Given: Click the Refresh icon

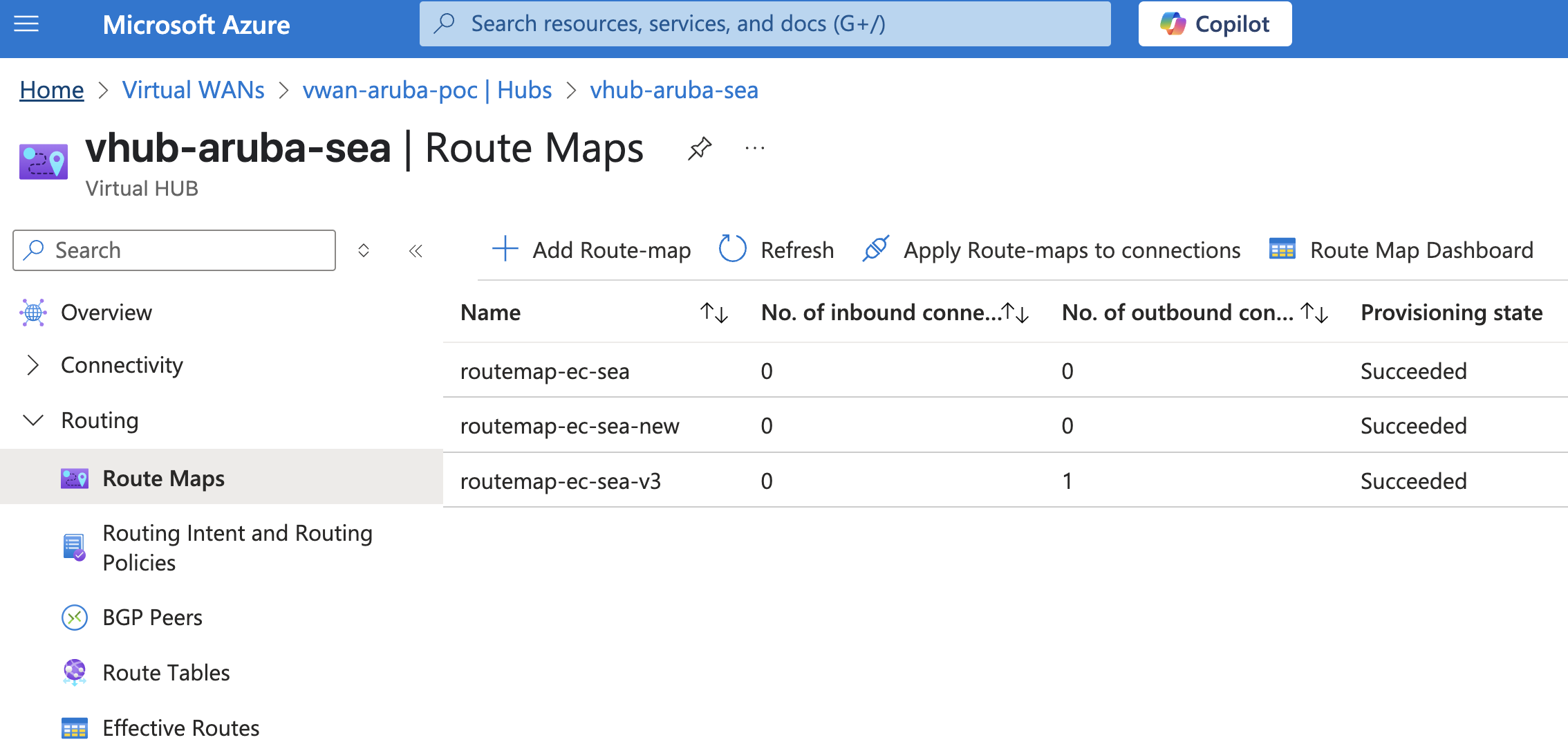Looking at the screenshot, I should point(732,249).
